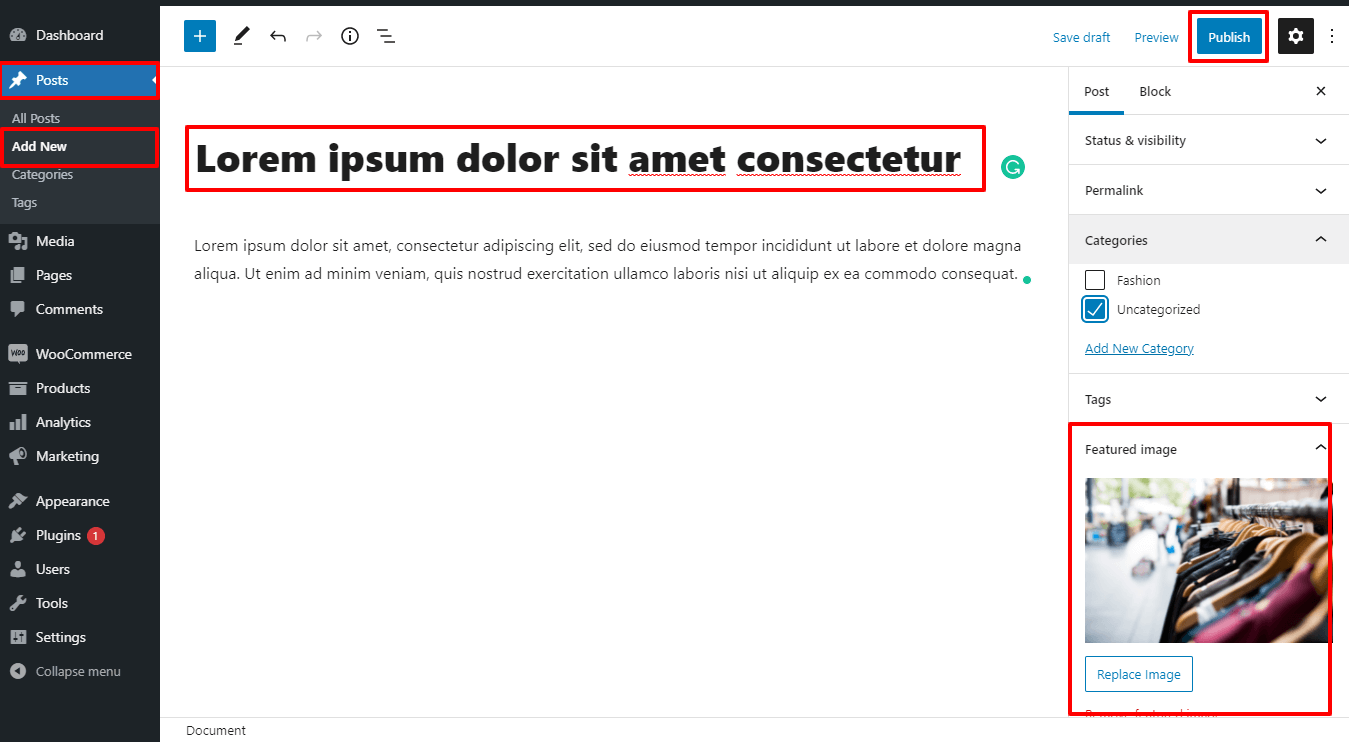Click the Grammarly icon beside the title

[x=1013, y=167]
